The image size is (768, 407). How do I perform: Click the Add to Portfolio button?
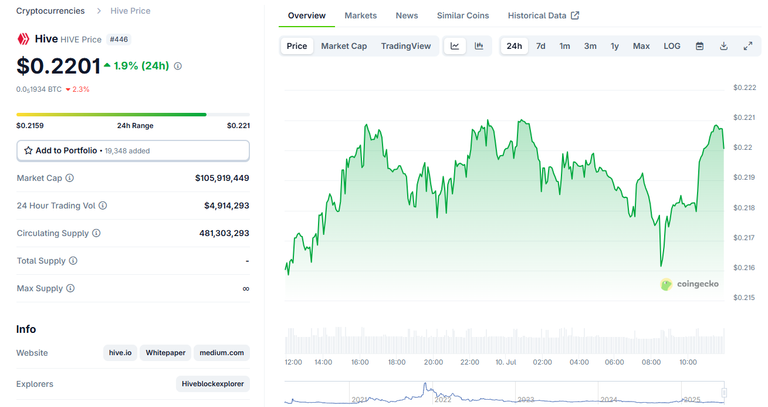(x=133, y=151)
